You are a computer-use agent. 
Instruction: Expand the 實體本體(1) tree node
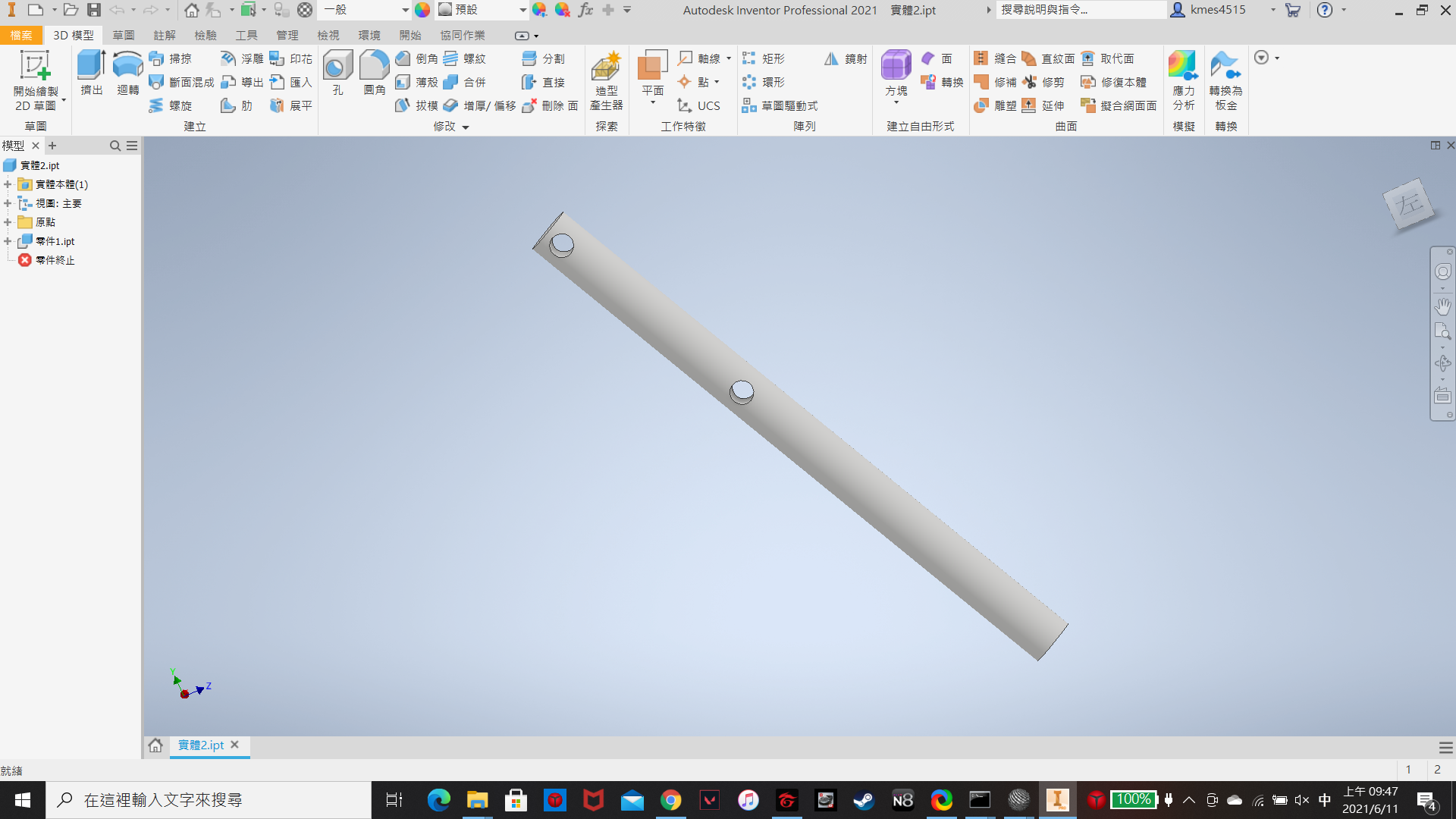coord(8,184)
